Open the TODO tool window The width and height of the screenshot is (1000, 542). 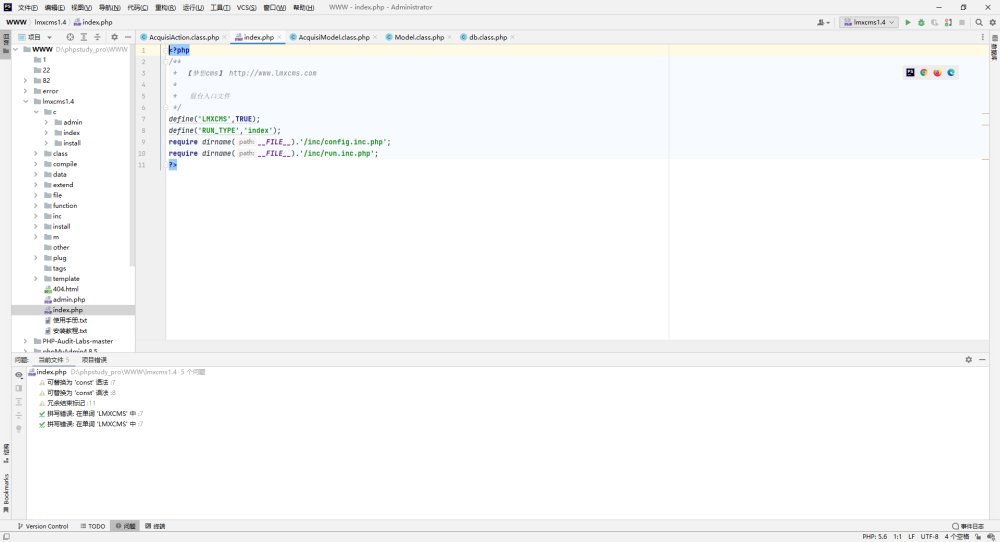(93, 526)
